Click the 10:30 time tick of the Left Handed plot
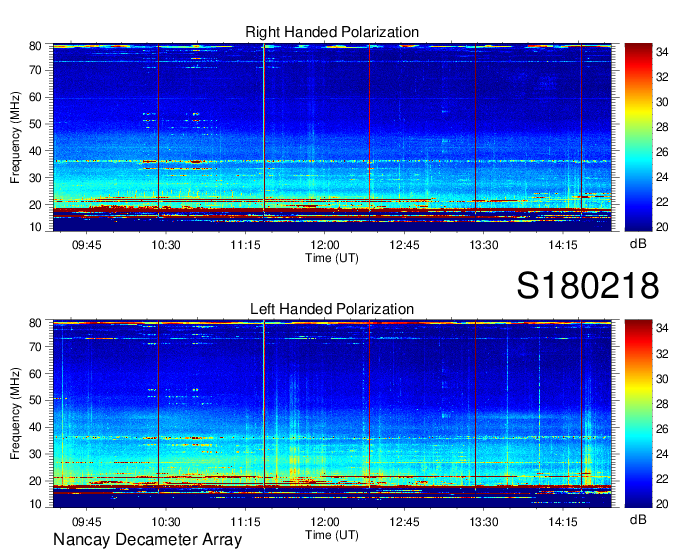 point(166,522)
